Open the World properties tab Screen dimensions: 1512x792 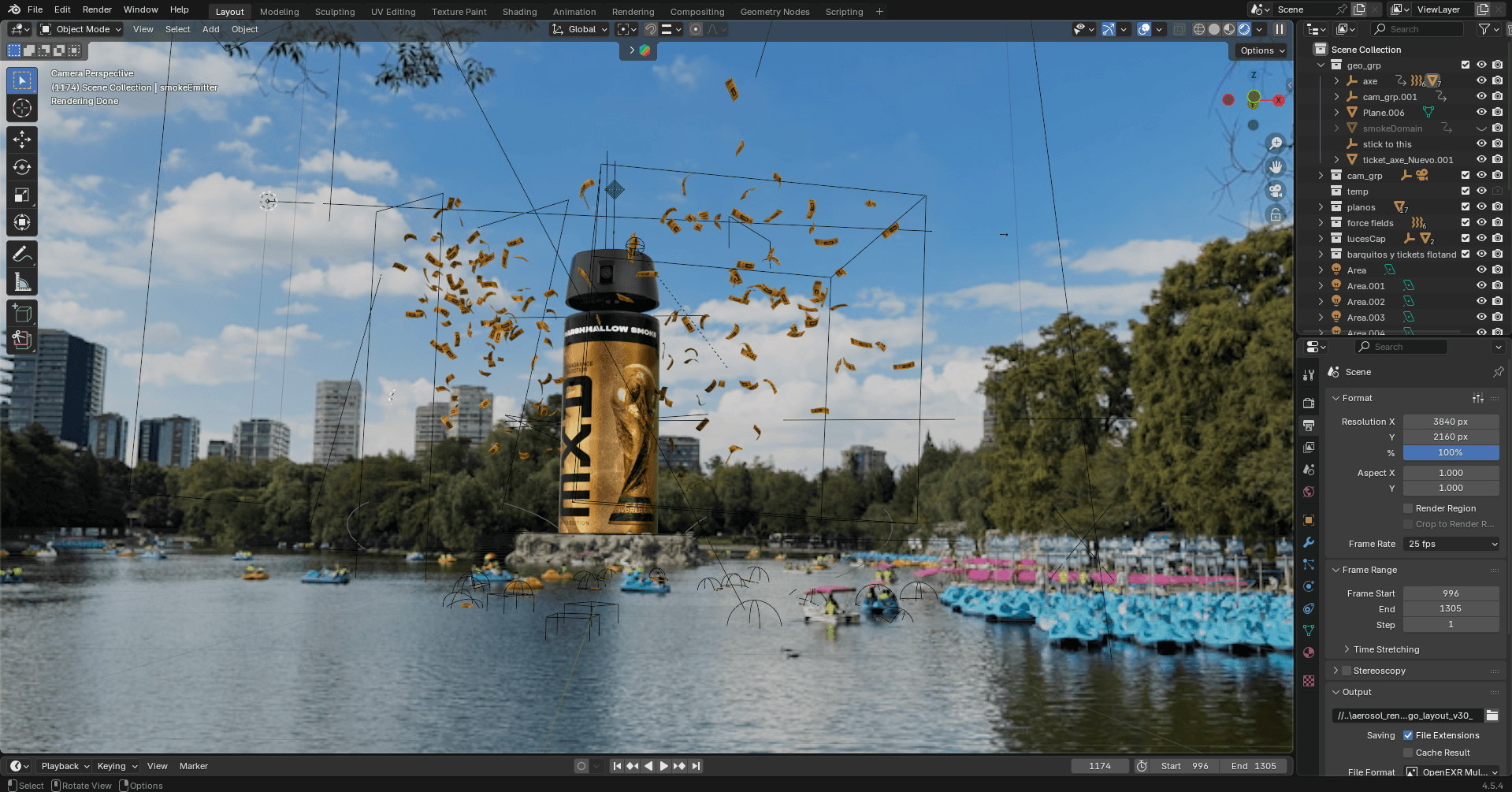click(x=1309, y=492)
